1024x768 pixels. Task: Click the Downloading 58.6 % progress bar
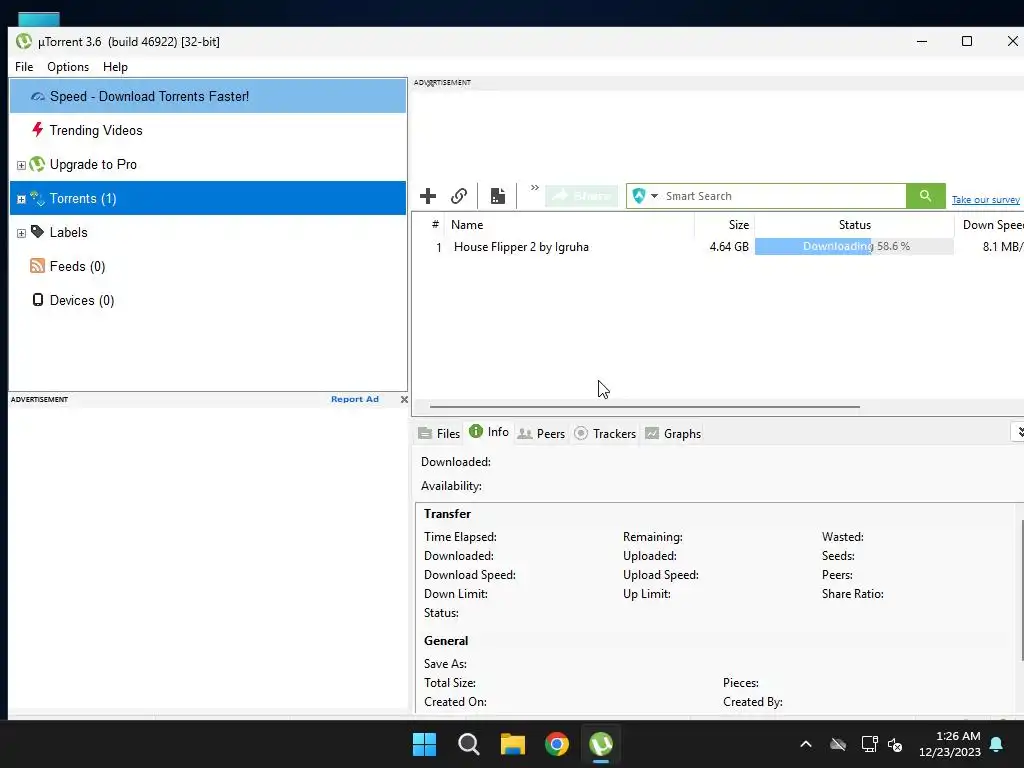pos(854,246)
